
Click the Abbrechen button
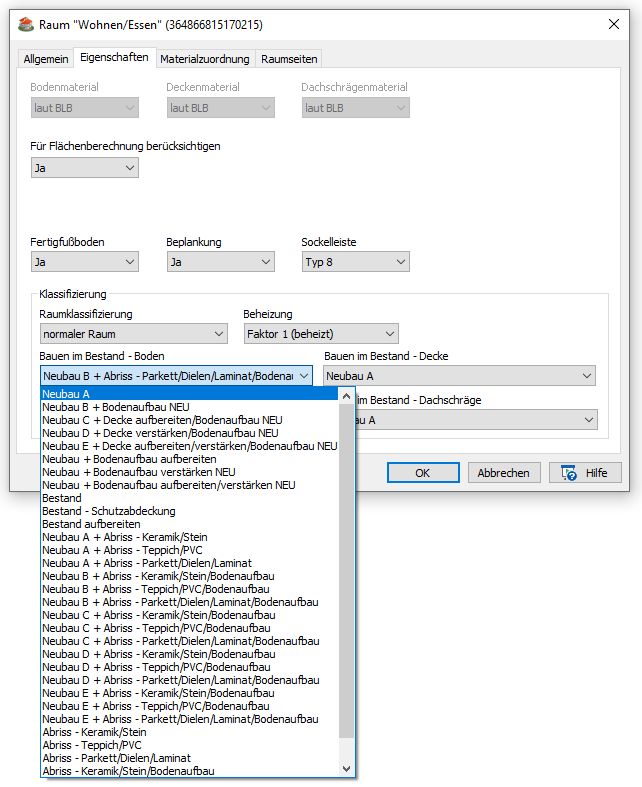504,473
